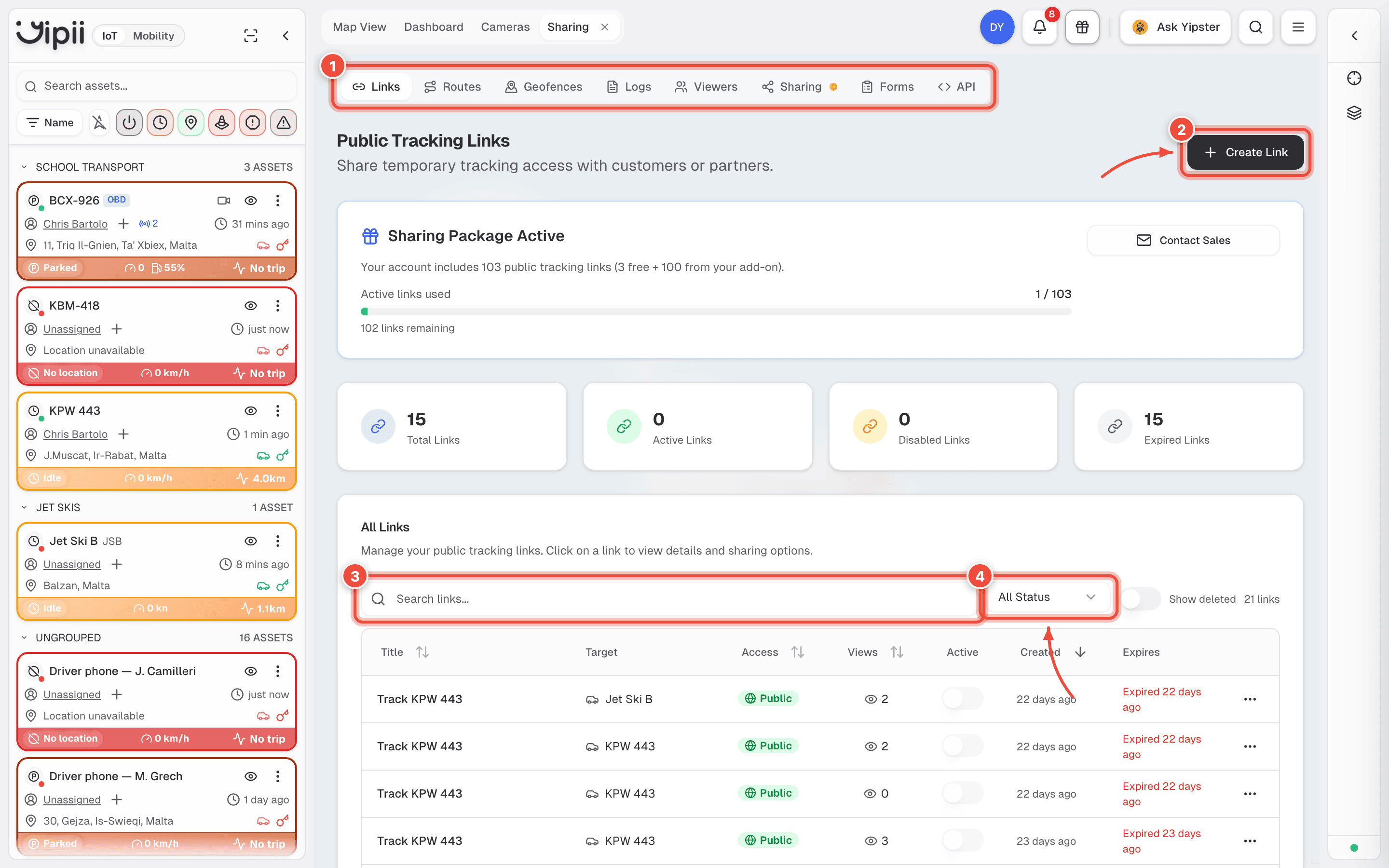
Task: Sort by Created column arrow
Action: [x=1080, y=652]
